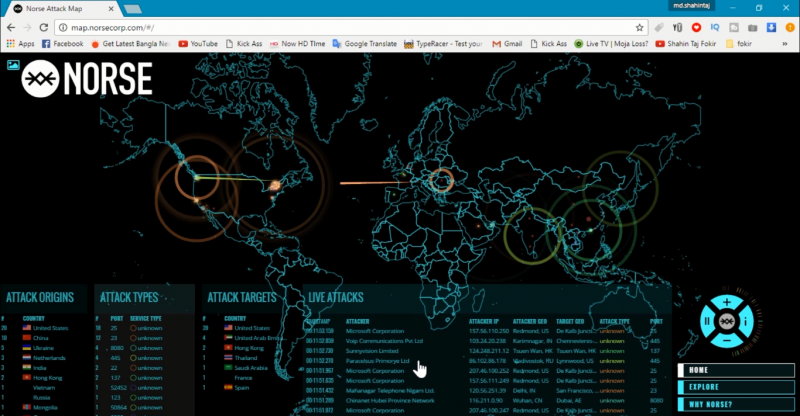Click the blue download arrow extension

click(x=771, y=28)
